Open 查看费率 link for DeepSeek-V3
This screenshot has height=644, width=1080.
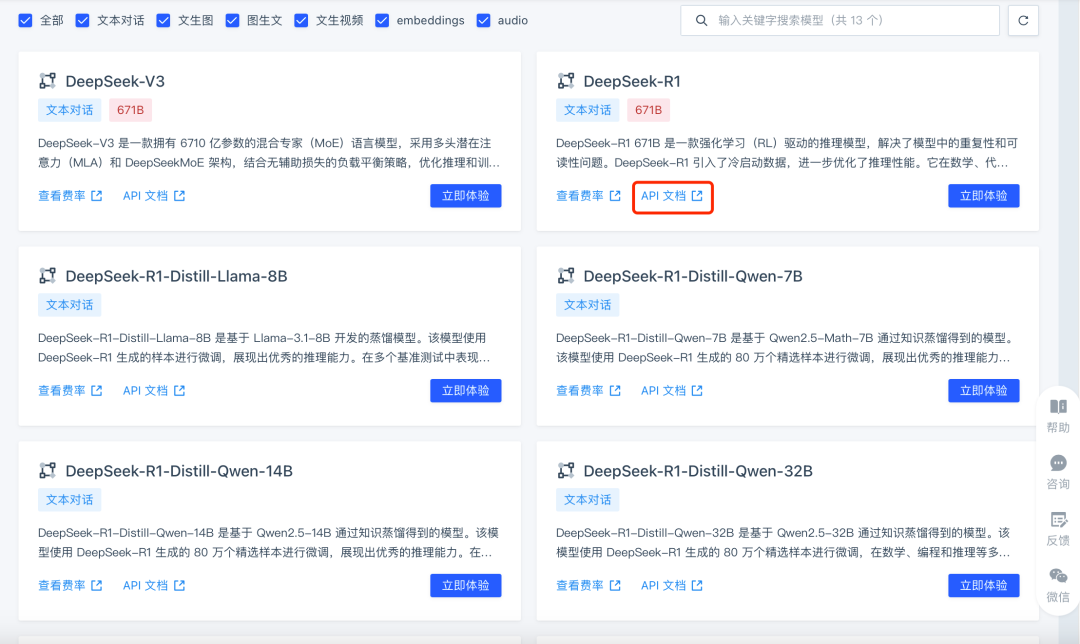(x=70, y=196)
